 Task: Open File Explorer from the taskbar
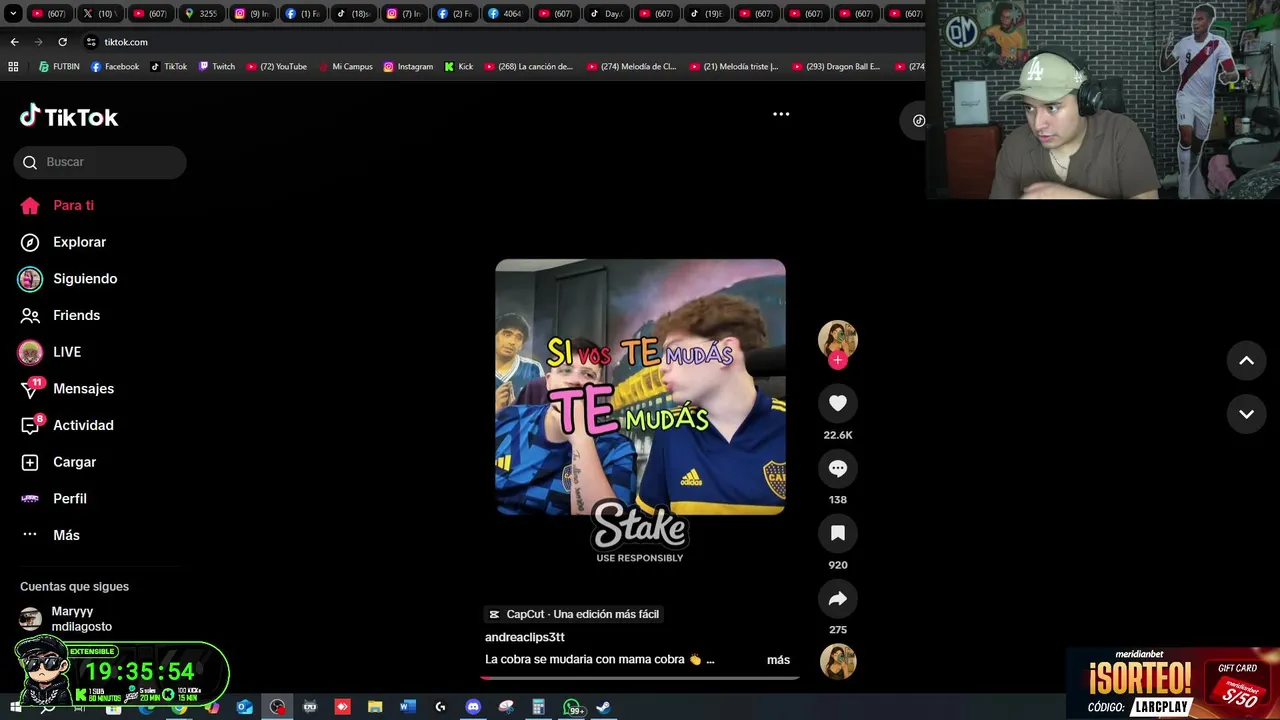(375, 707)
